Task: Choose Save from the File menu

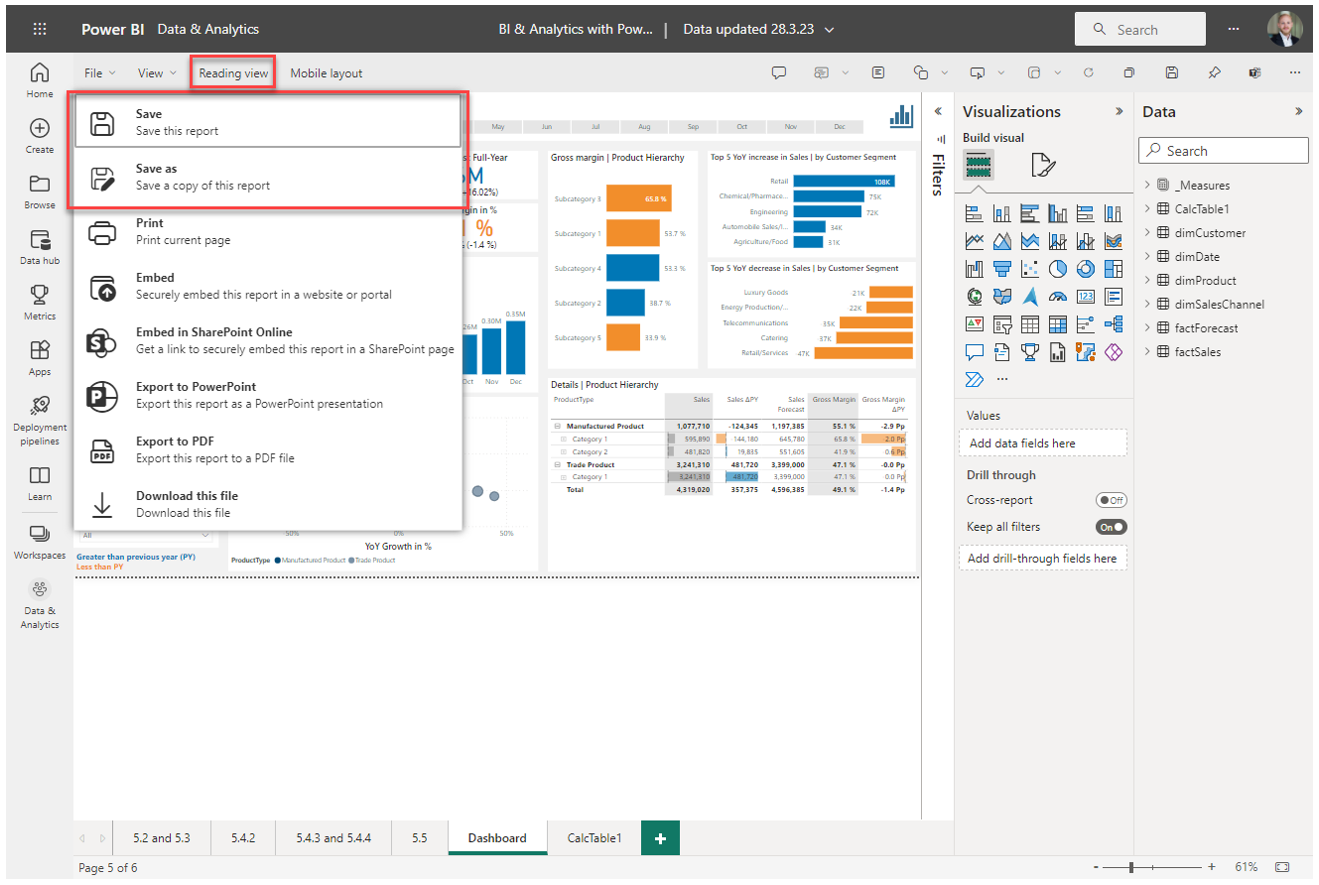Action: coord(268,122)
